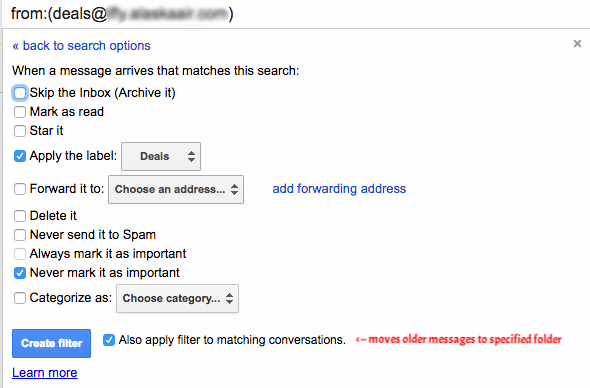Check the Delete it option
This screenshot has width=590, height=388.
click(x=20, y=216)
